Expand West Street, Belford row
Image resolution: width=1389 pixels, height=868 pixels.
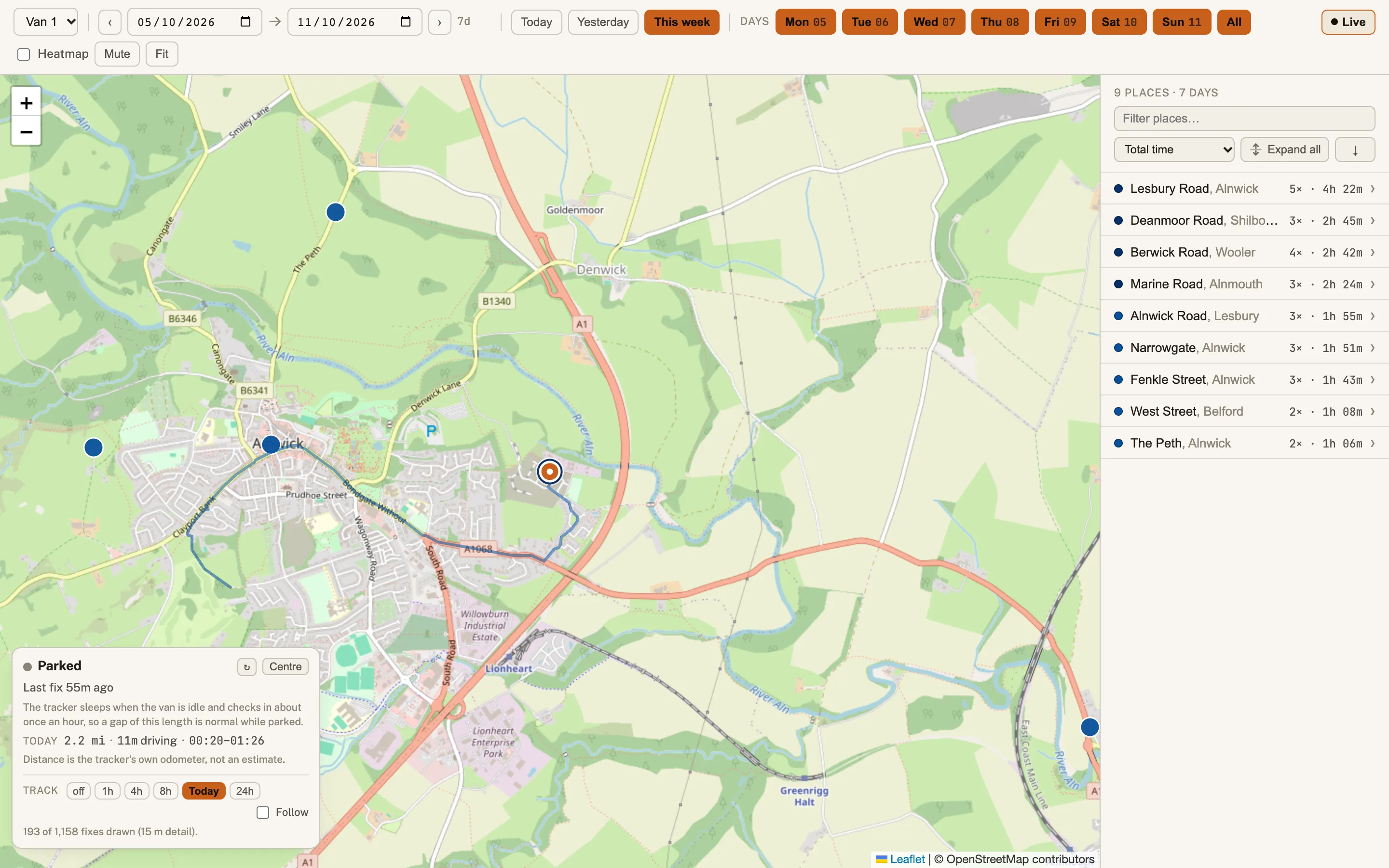[x=1244, y=412]
